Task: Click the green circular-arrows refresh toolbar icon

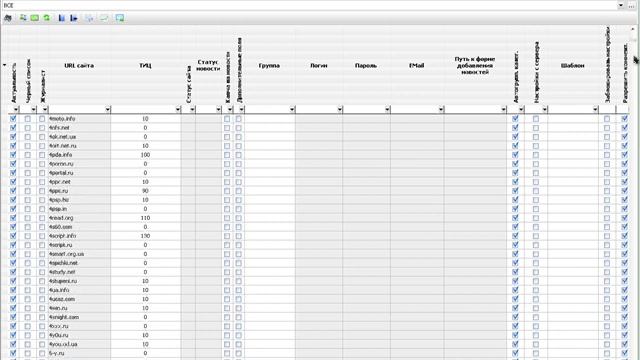Action: pyautogui.click(x=47, y=18)
